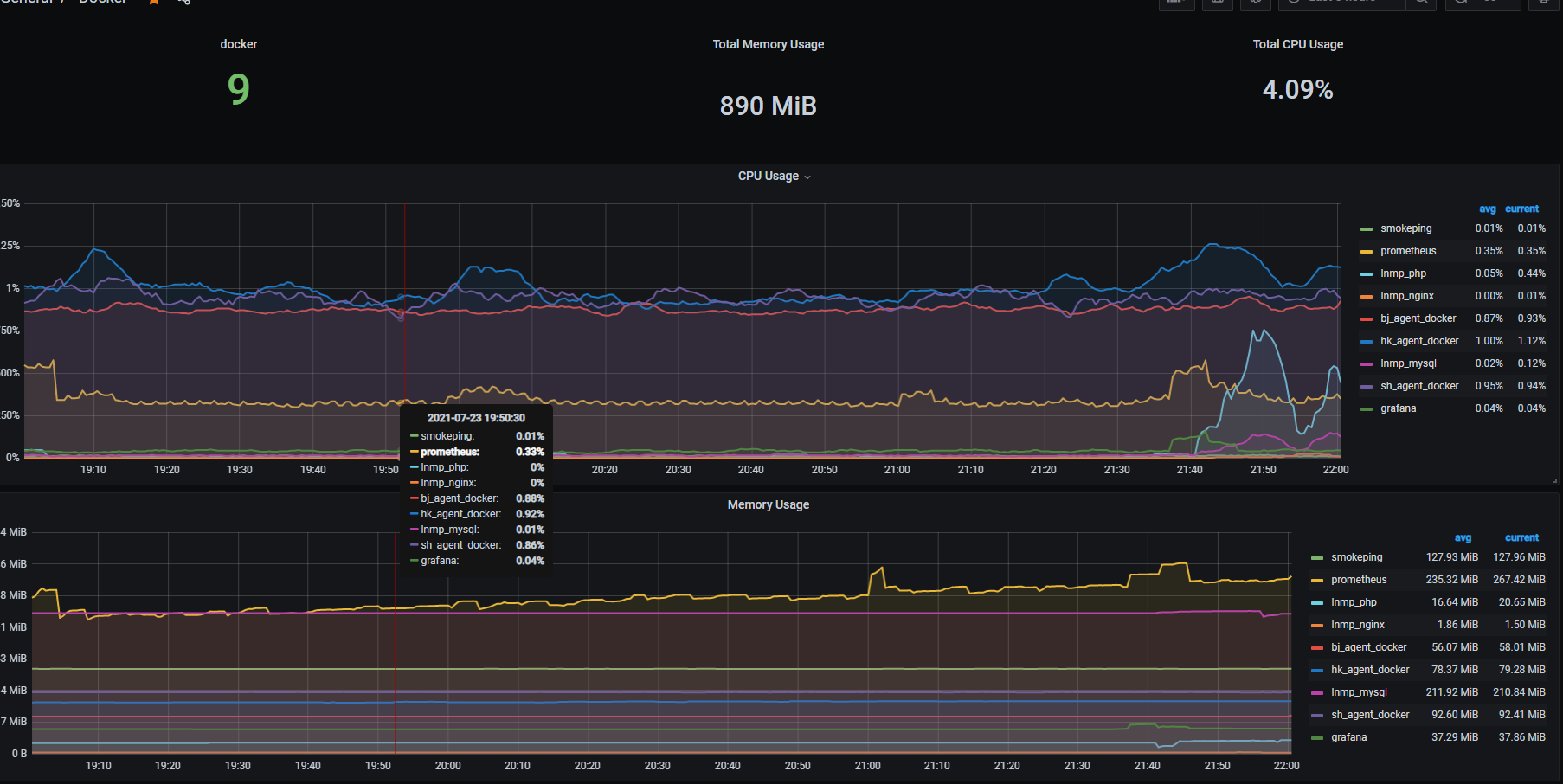Toggle sh_agent_docker series in CPU Usage legend
The height and width of the screenshot is (784, 1563).
point(1419,386)
